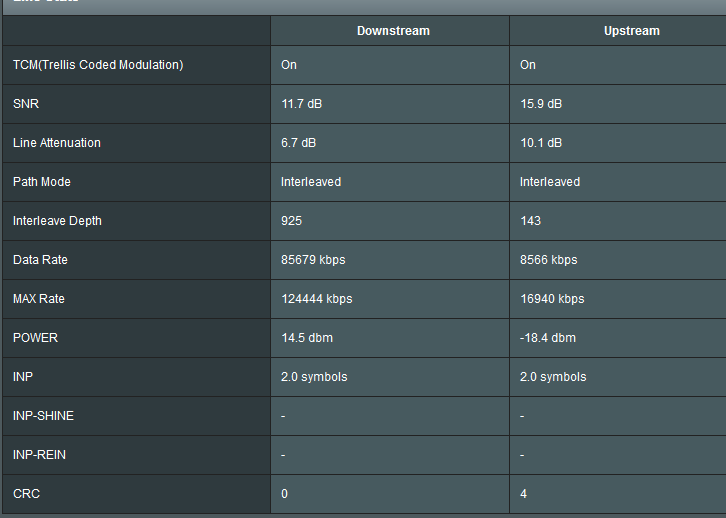The height and width of the screenshot is (518, 726).
Task: Click the SNR row label
Action: click(x=26, y=104)
